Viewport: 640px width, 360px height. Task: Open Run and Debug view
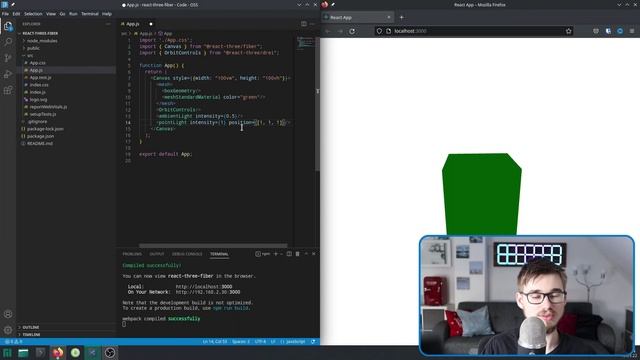coord(8,74)
